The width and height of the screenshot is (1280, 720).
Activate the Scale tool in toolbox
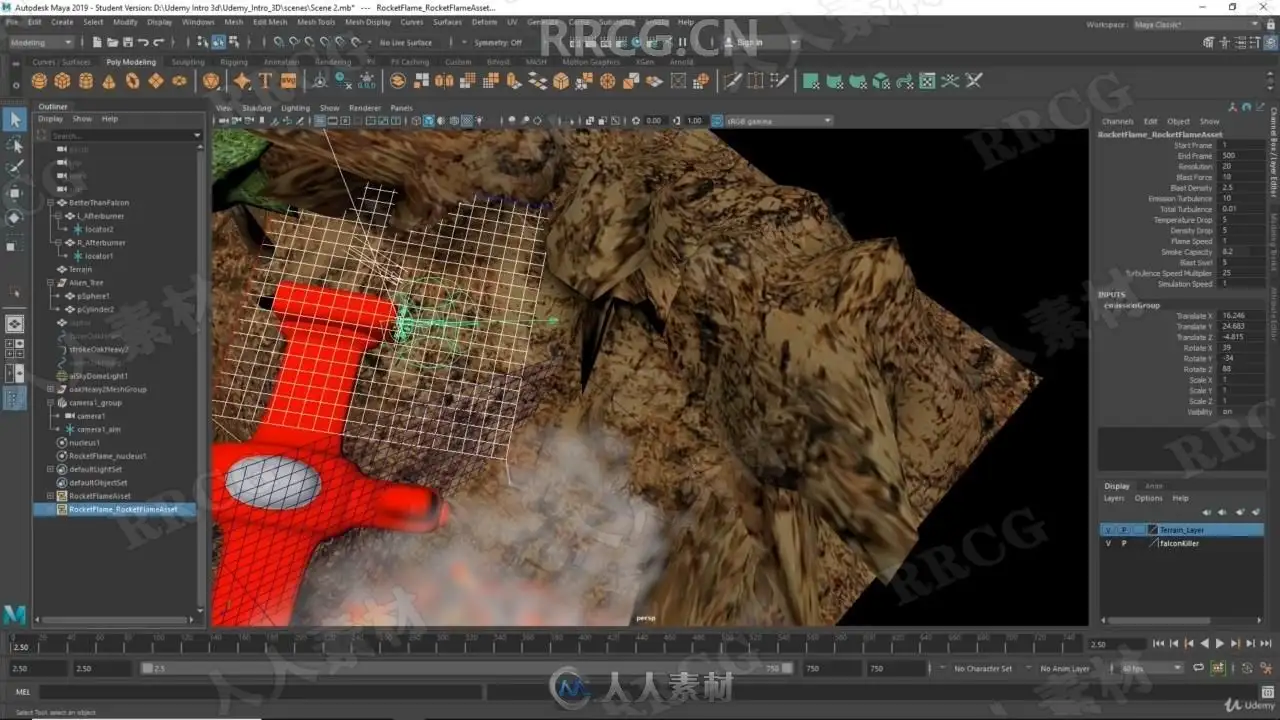pos(14,244)
